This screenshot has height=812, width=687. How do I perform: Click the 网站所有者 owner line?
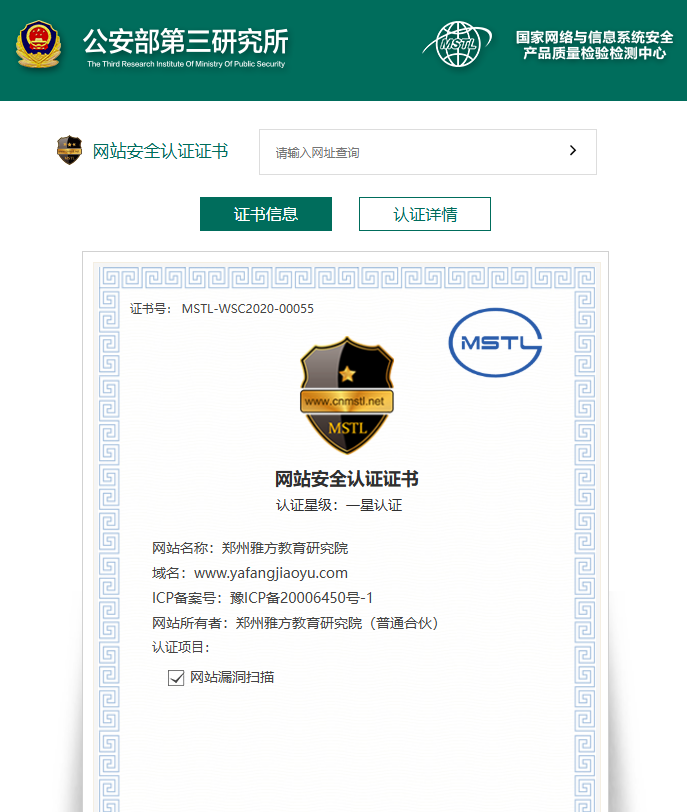tap(295, 623)
